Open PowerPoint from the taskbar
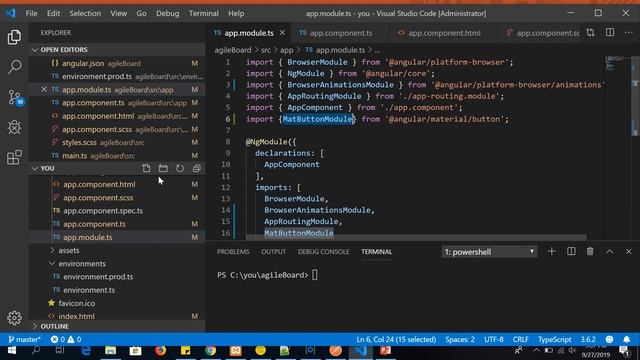640x360 pixels. [x=385, y=351]
